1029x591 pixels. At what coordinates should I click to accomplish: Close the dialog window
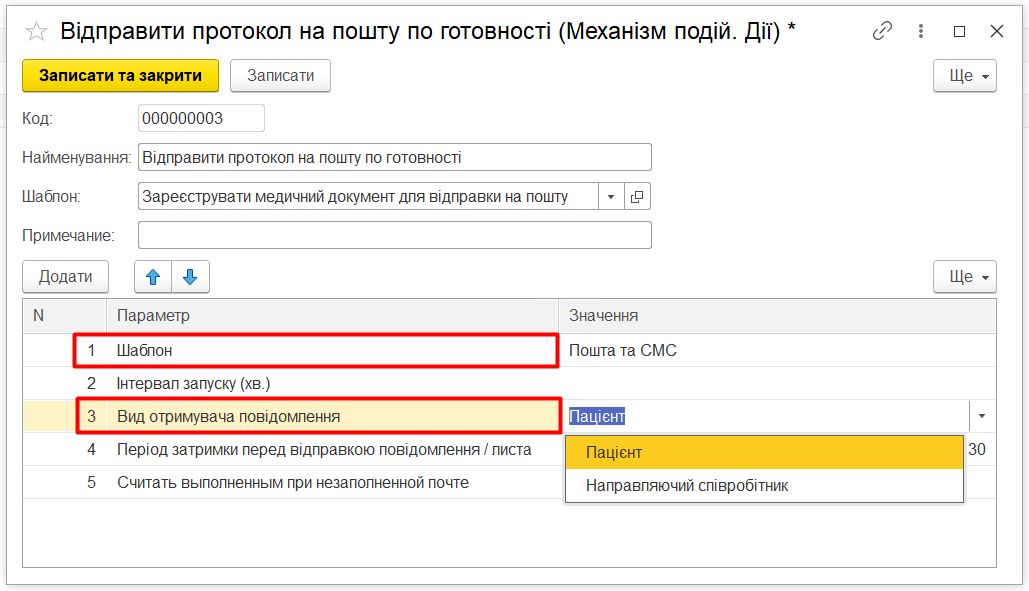pos(997,31)
